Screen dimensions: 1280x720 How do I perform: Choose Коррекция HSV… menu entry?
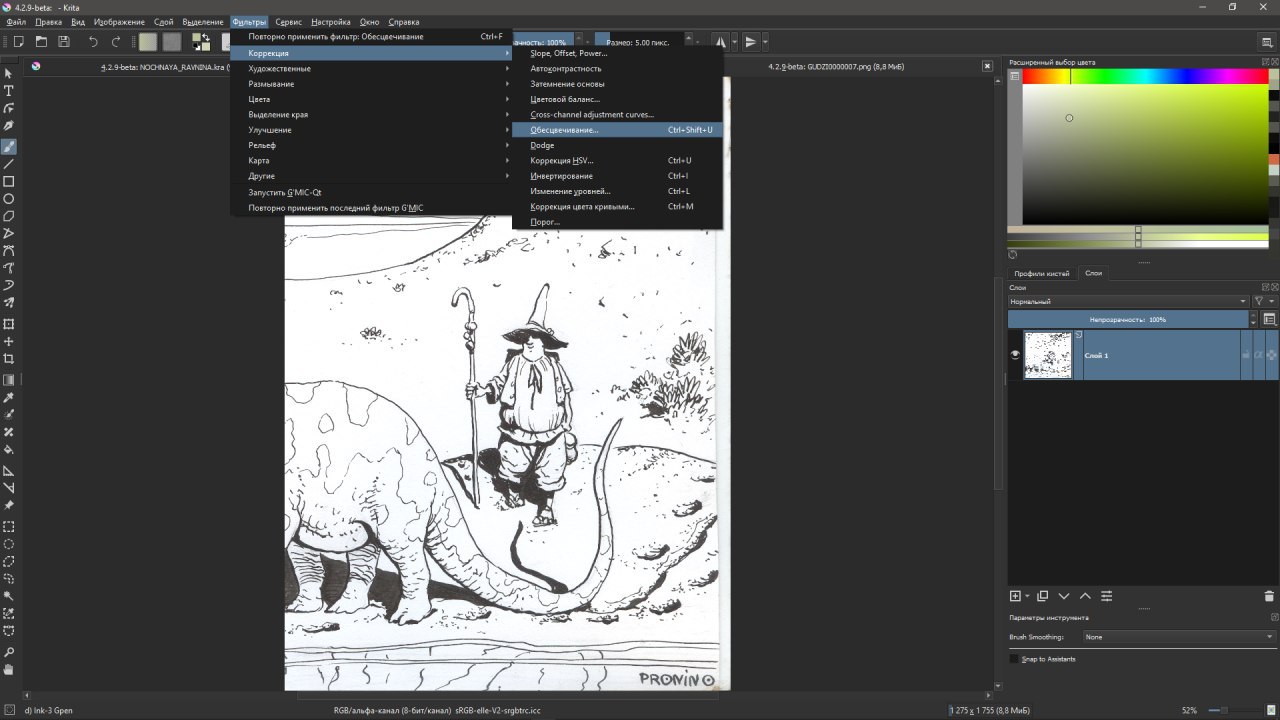coord(617,160)
